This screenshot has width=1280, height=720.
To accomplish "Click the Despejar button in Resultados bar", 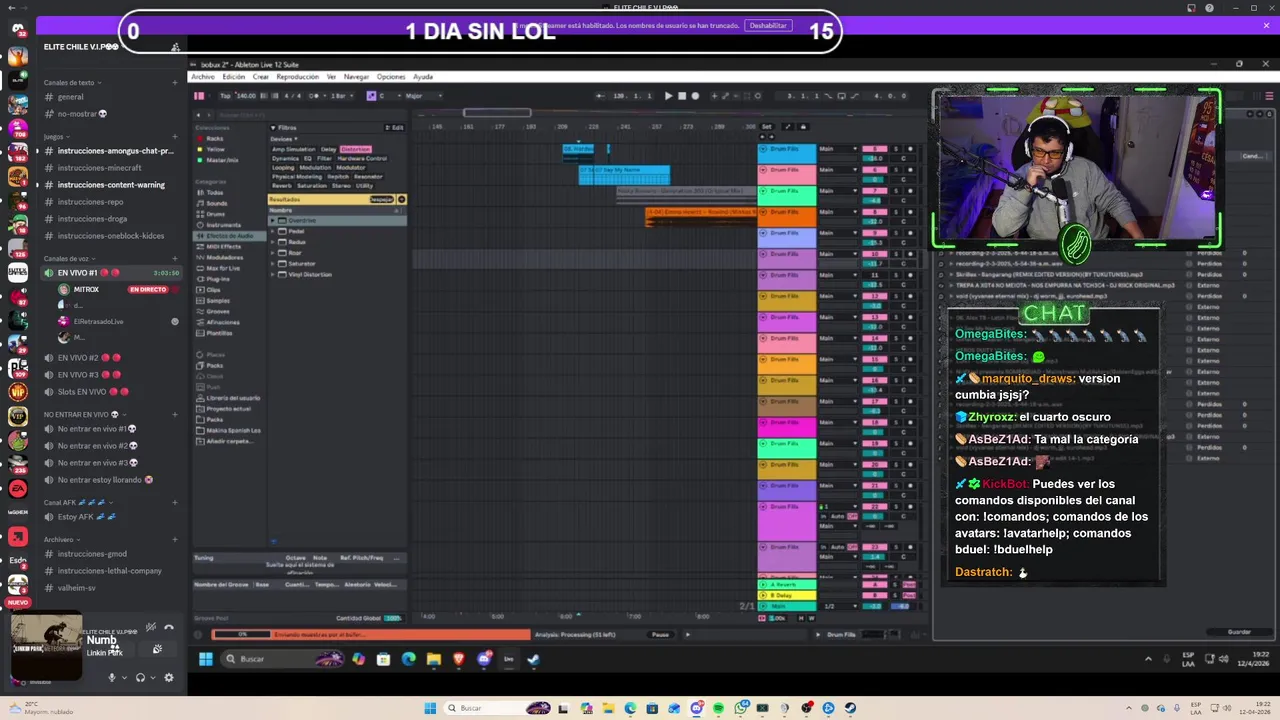I will [x=381, y=199].
